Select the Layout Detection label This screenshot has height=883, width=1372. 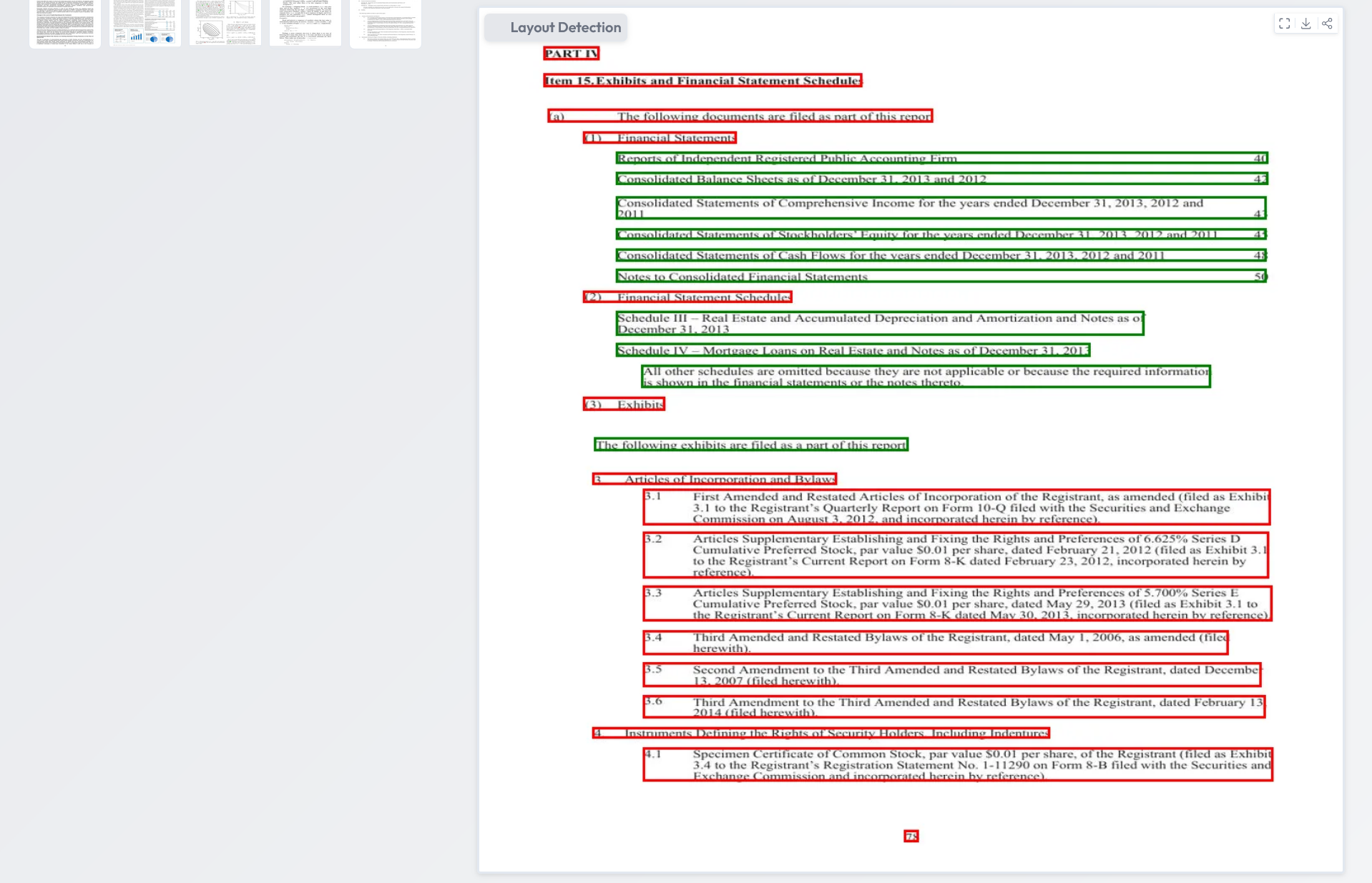[564, 28]
